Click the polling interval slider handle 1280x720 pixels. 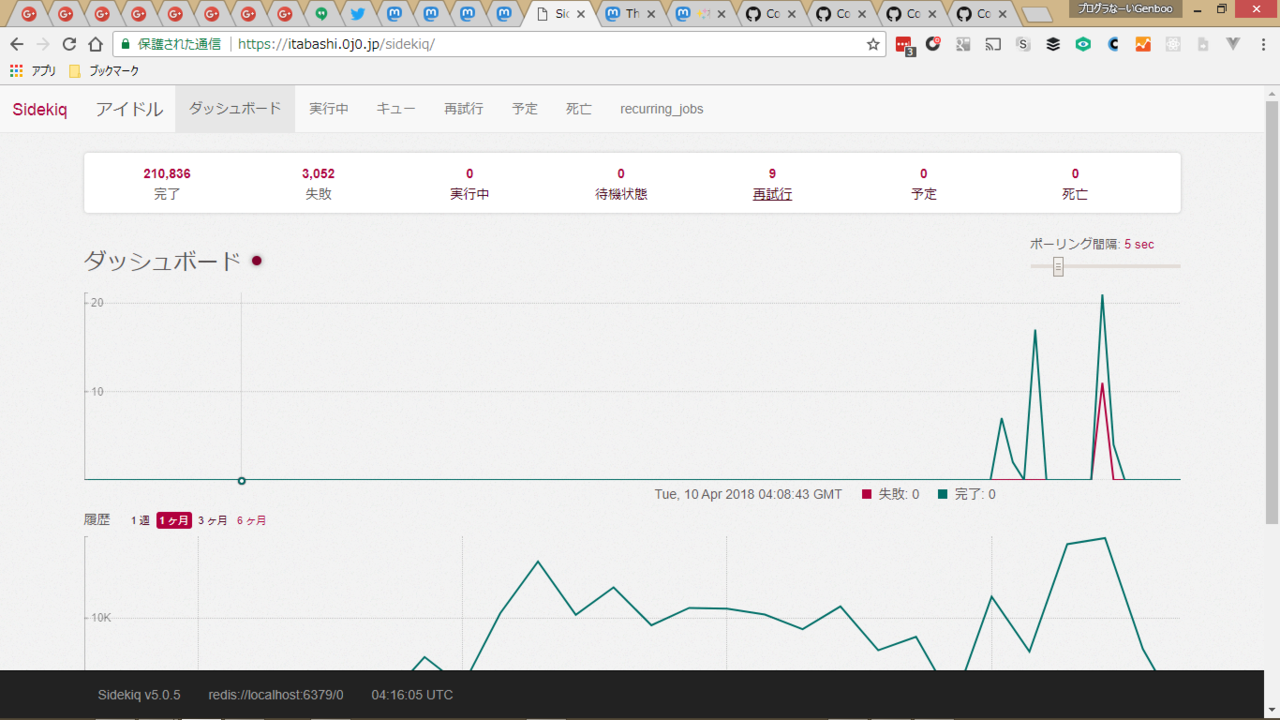click(x=1058, y=267)
